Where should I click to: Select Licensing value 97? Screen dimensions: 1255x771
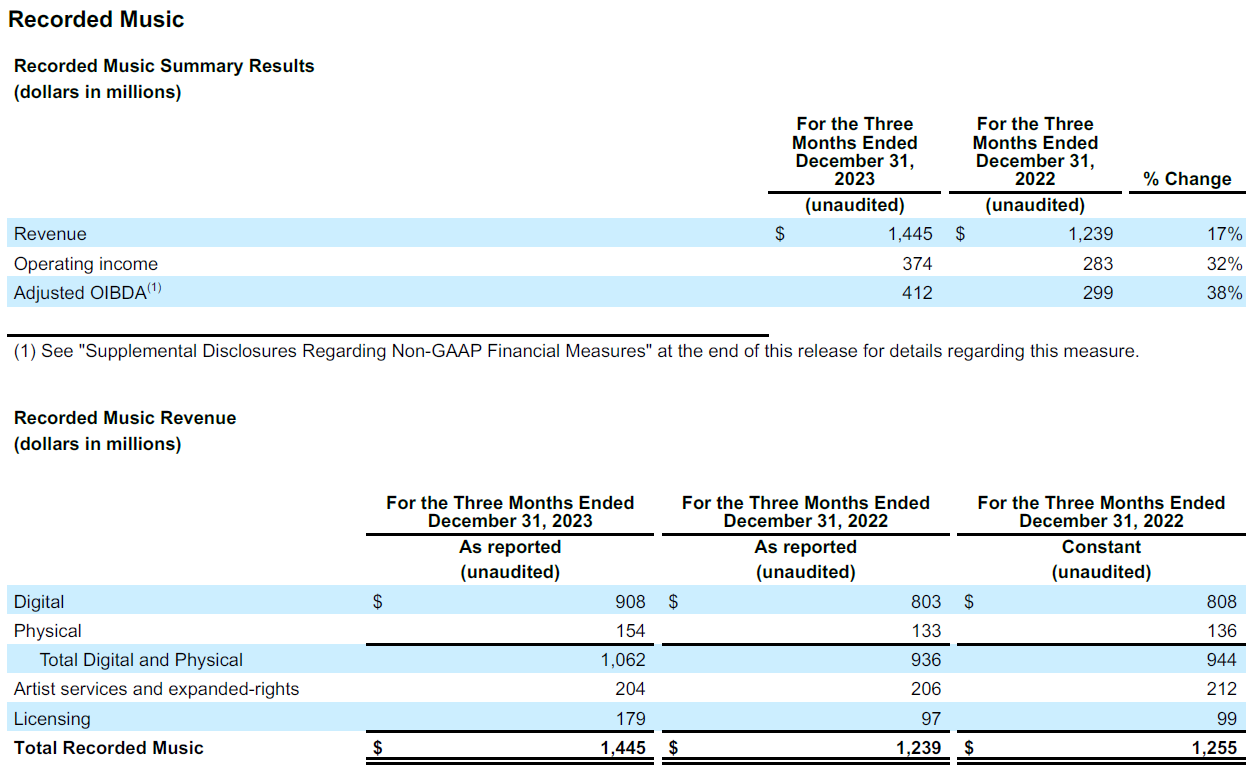(x=931, y=719)
